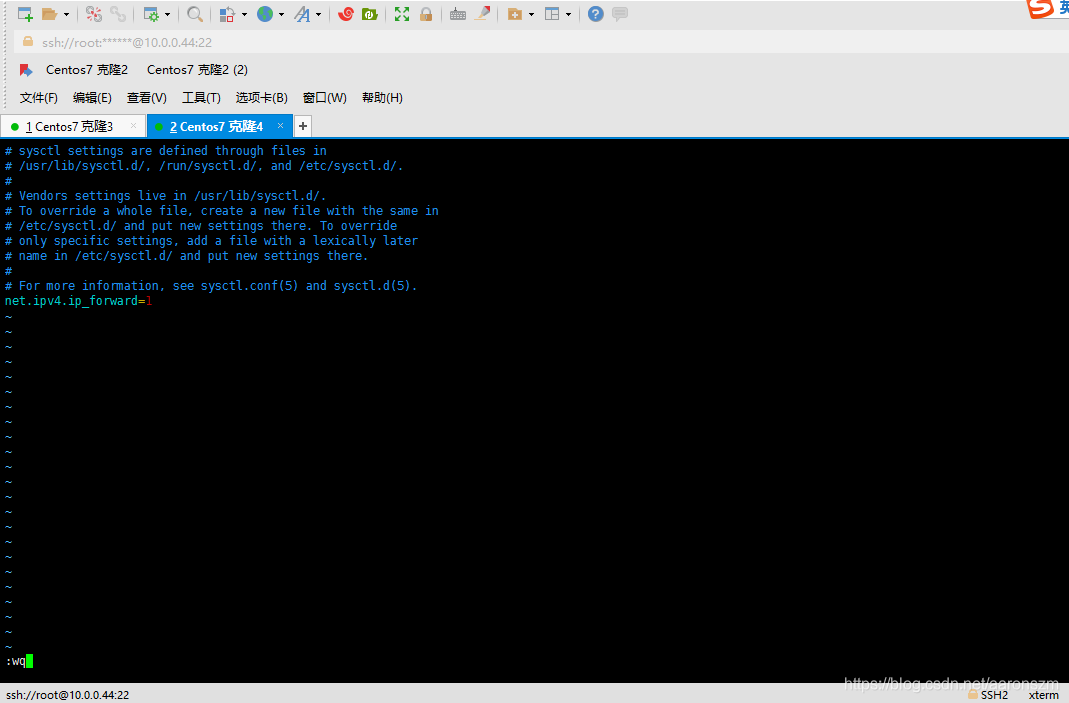Open the 窗口(W) menu
This screenshot has height=703, width=1069.
pyautogui.click(x=325, y=98)
